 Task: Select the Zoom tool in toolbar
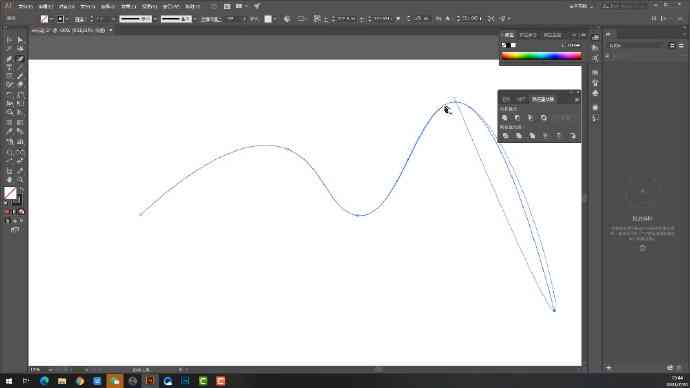coord(20,180)
